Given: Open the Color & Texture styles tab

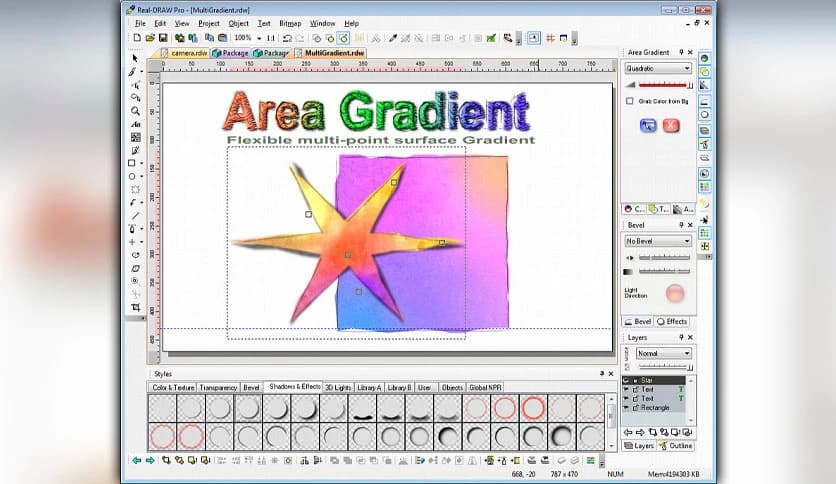Looking at the screenshot, I should click(173, 388).
